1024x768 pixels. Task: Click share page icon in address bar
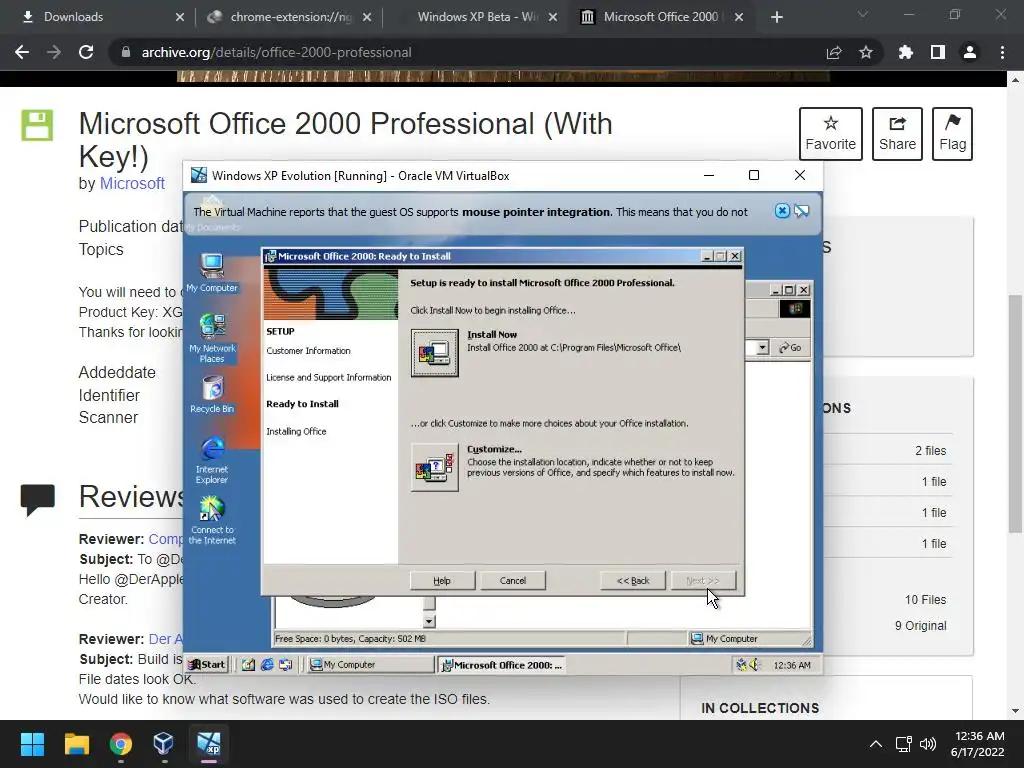[834, 52]
